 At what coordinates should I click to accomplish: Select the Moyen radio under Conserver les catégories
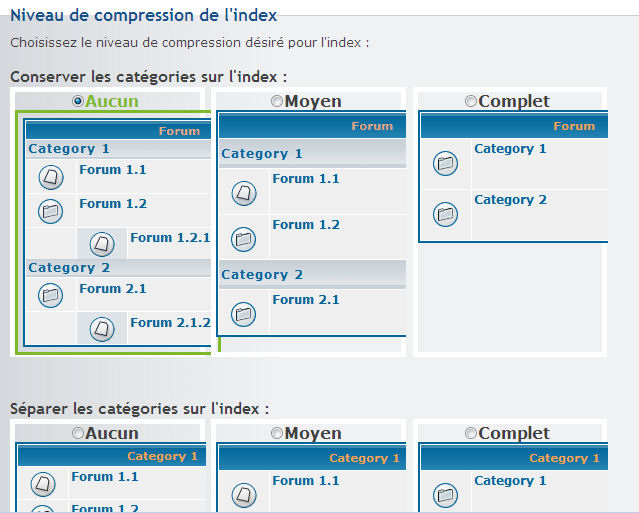277,101
